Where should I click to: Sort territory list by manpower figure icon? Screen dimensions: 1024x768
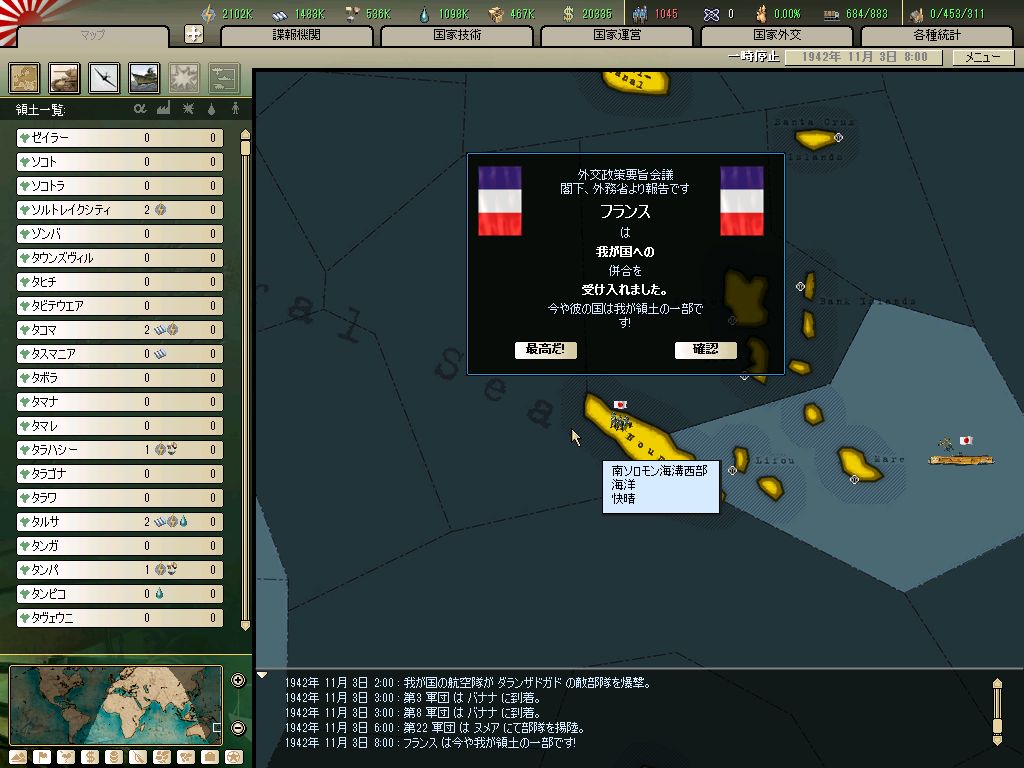[x=235, y=108]
